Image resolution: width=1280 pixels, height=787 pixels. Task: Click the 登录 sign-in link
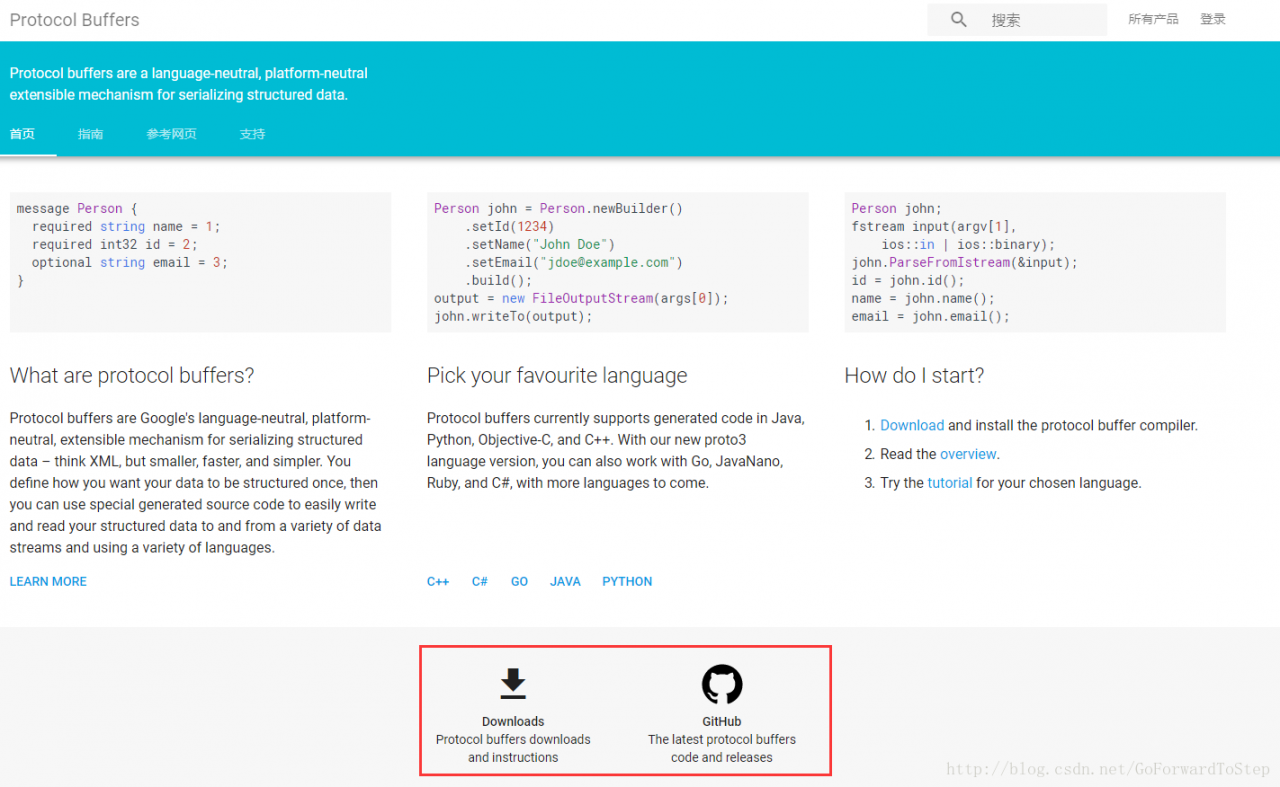coord(1213,19)
